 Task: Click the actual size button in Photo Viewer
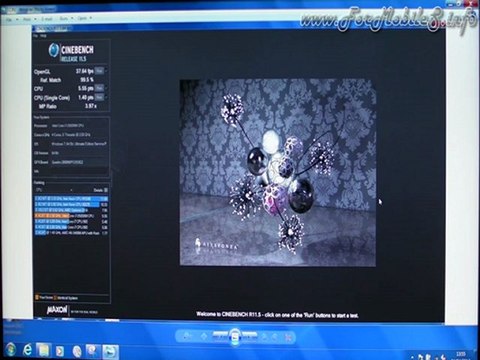tap(204, 337)
